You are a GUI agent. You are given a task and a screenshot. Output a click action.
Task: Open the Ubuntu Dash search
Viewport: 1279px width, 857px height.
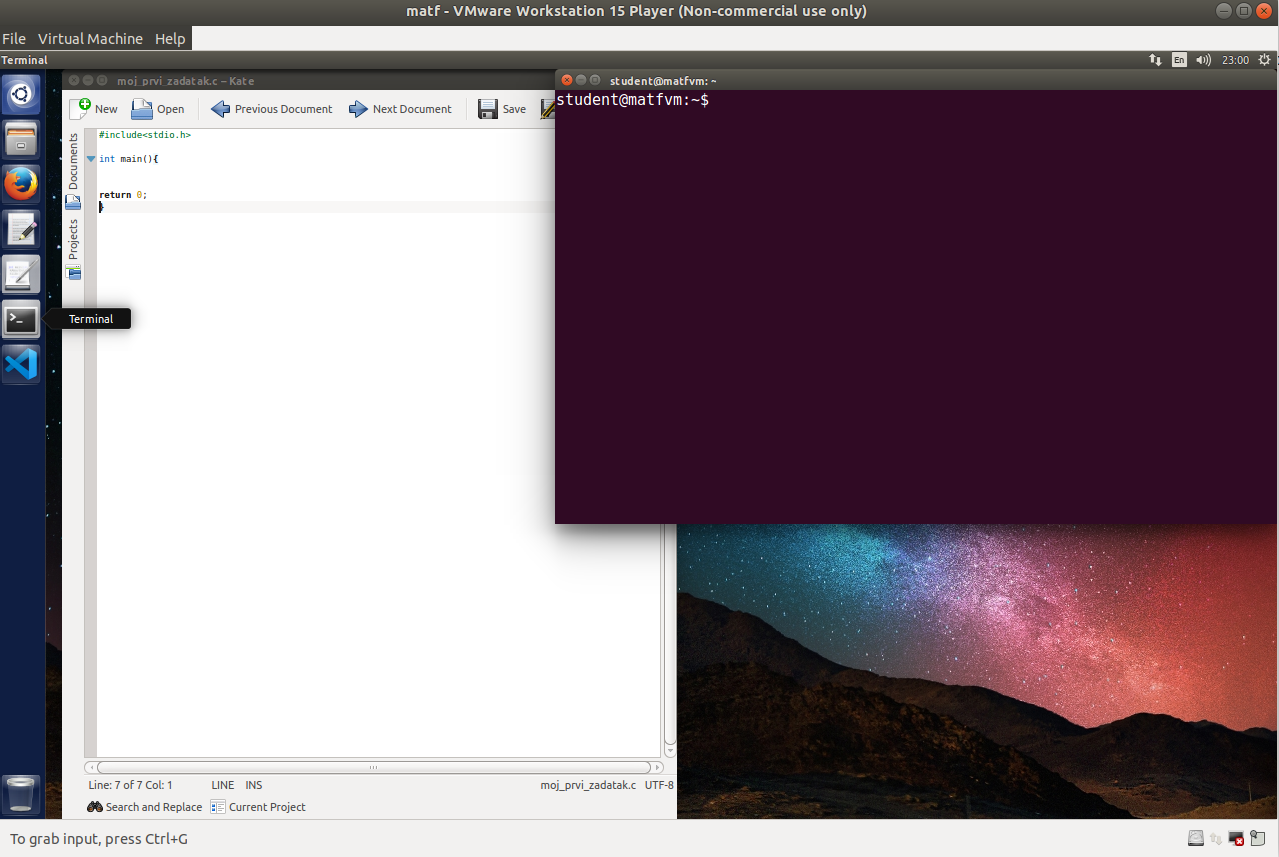coord(21,95)
